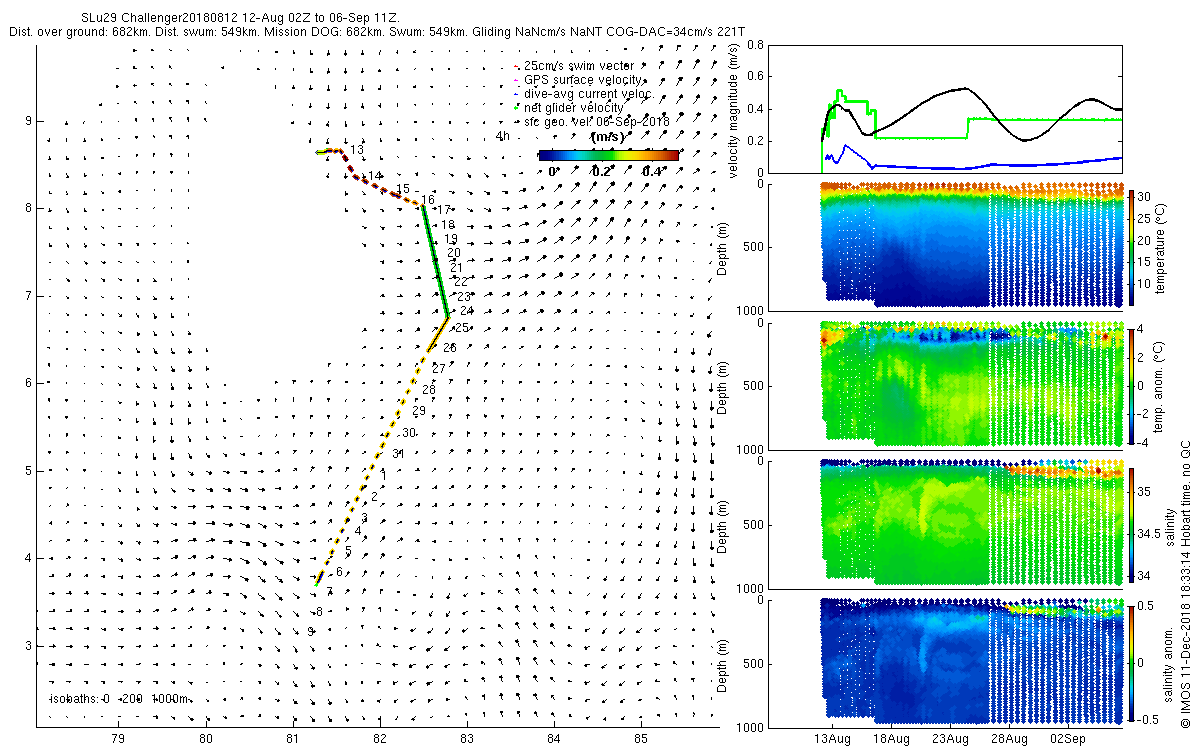Click the '13Aug' date tick label
1200x750 pixels.
click(832, 739)
